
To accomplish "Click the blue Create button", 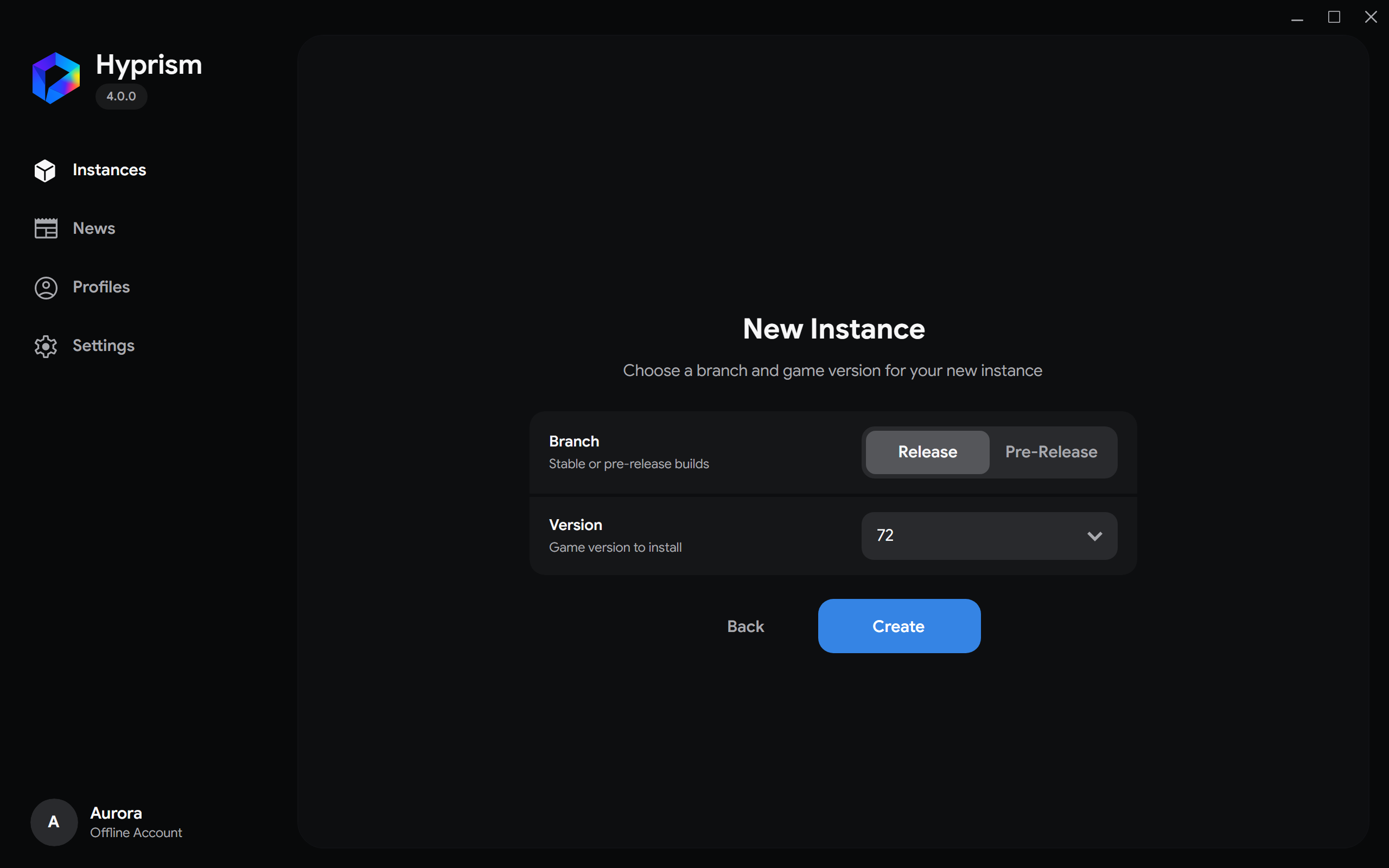I will click(899, 626).
